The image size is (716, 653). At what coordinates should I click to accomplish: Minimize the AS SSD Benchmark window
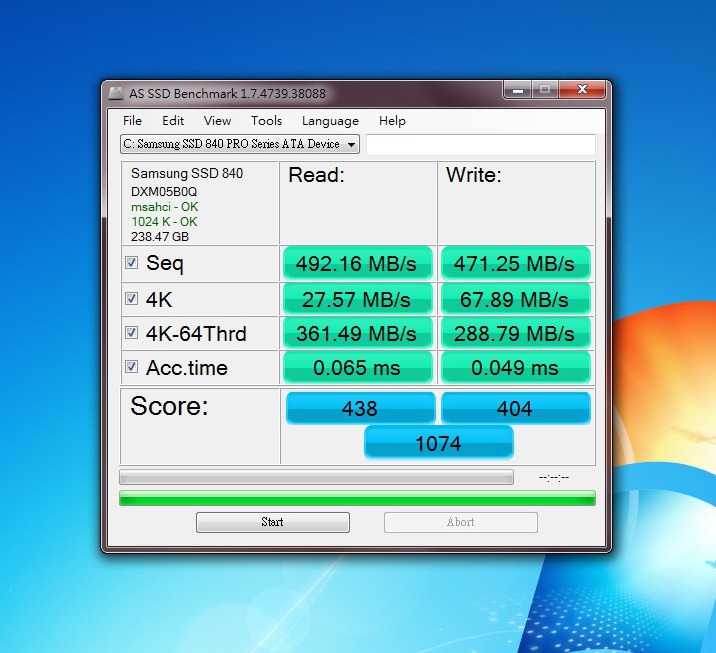(x=517, y=89)
